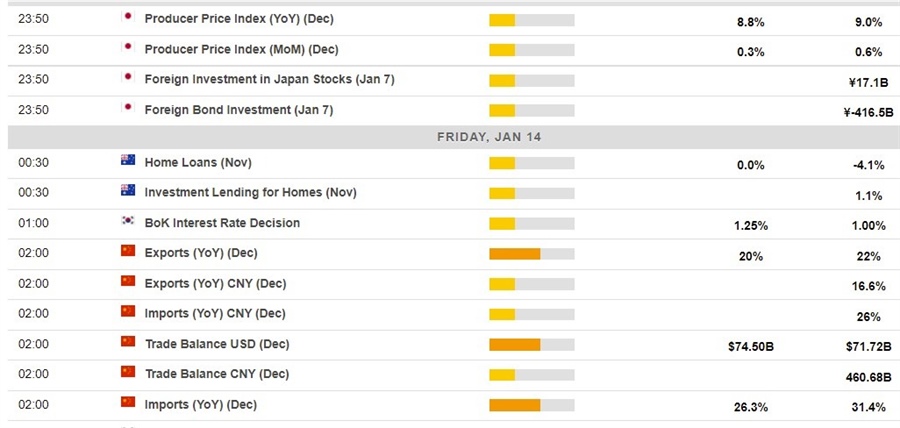
Task: Click volatility bar for Home Loans (Nov)
Action: pos(531,163)
